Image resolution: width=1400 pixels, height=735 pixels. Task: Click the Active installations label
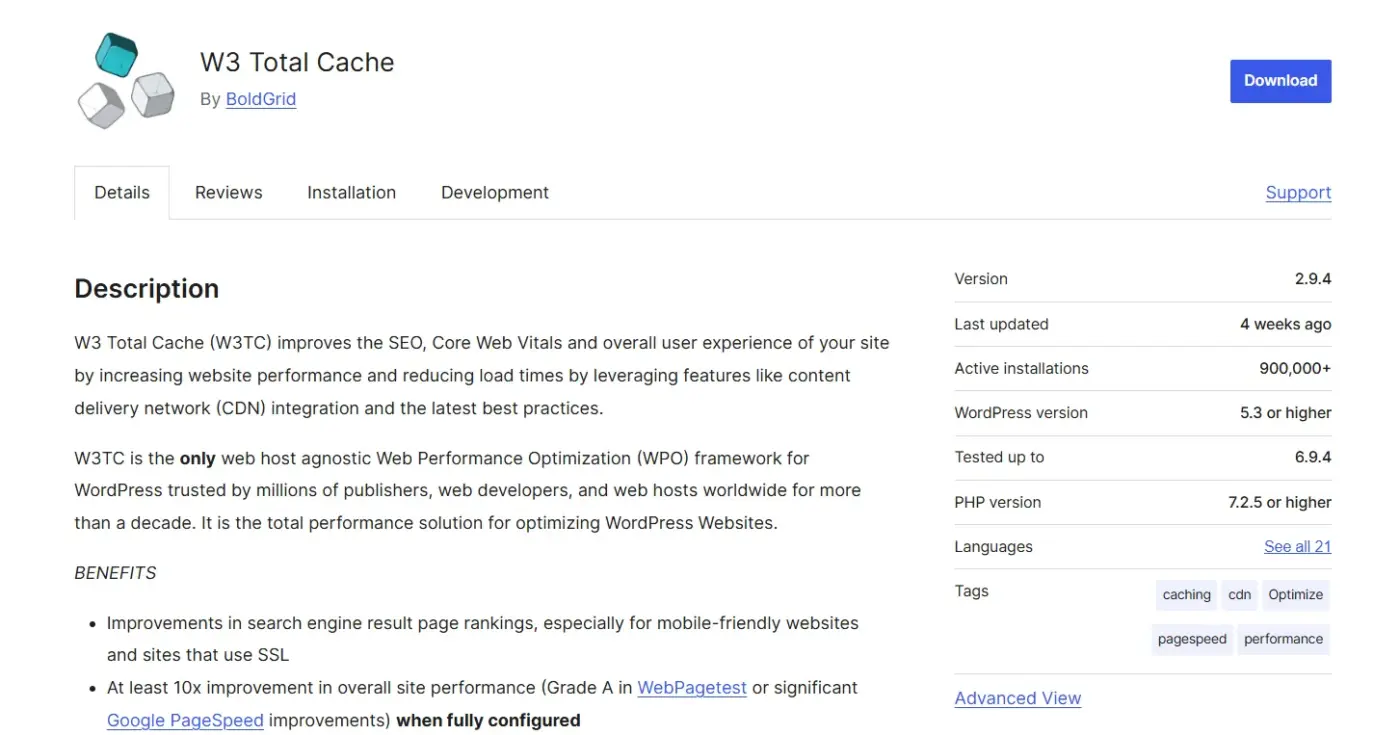point(1022,369)
